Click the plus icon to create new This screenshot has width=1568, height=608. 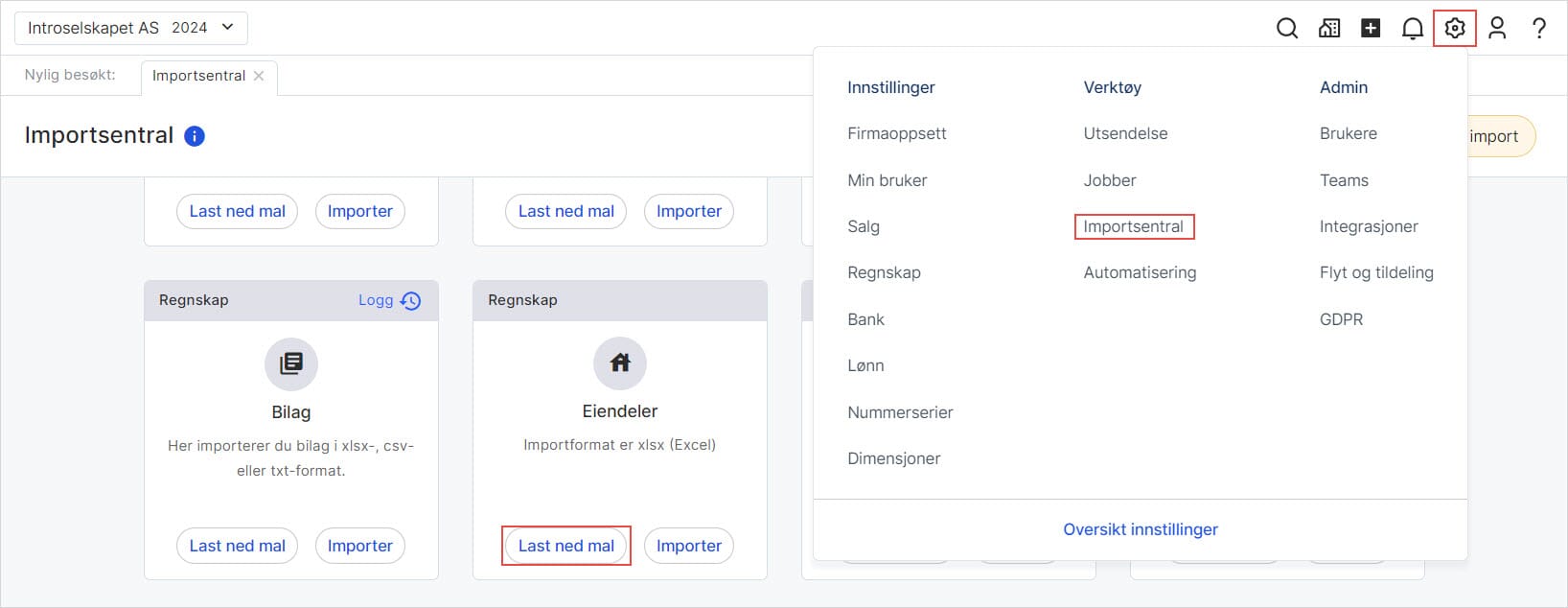pyautogui.click(x=1371, y=28)
